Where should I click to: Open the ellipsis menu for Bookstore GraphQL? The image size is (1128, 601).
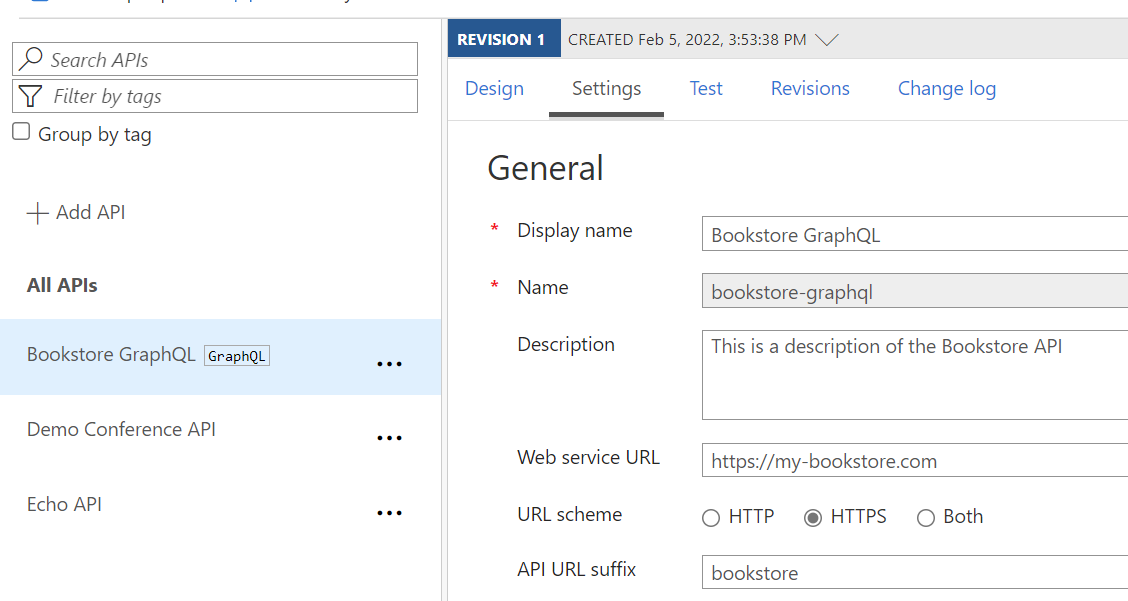click(x=389, y=364)
